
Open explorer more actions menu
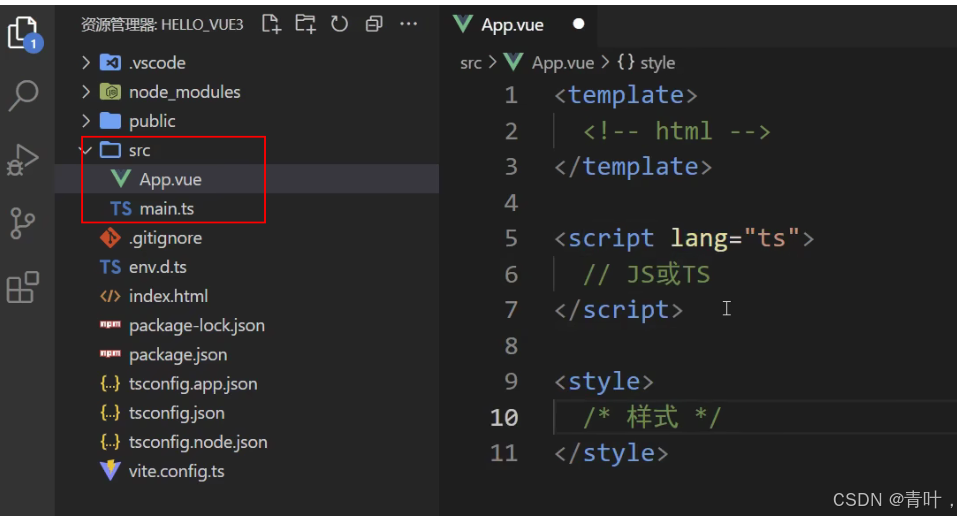point(409,25)
